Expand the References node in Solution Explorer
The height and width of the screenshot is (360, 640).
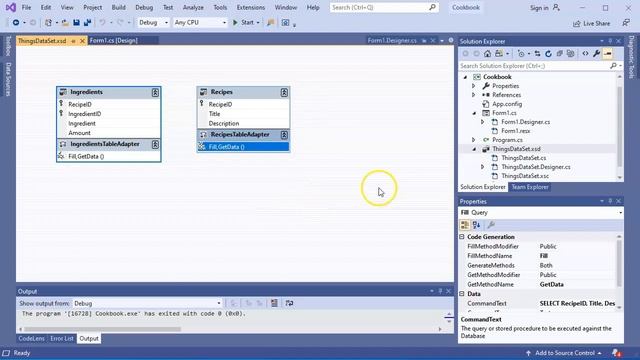473,95
